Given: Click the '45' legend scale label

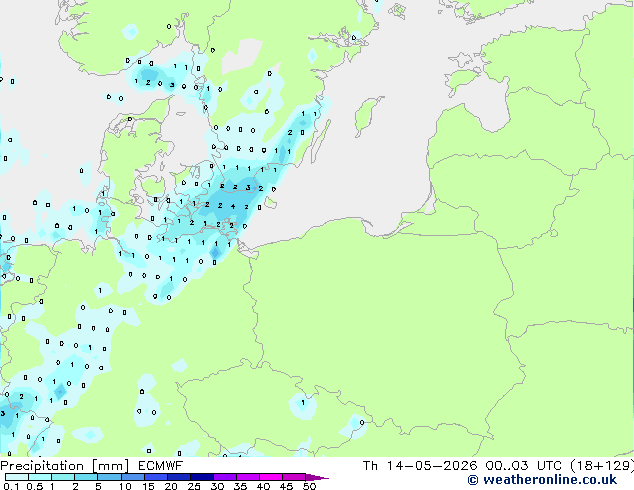Looking at the screenshot, I should [286, 486].
